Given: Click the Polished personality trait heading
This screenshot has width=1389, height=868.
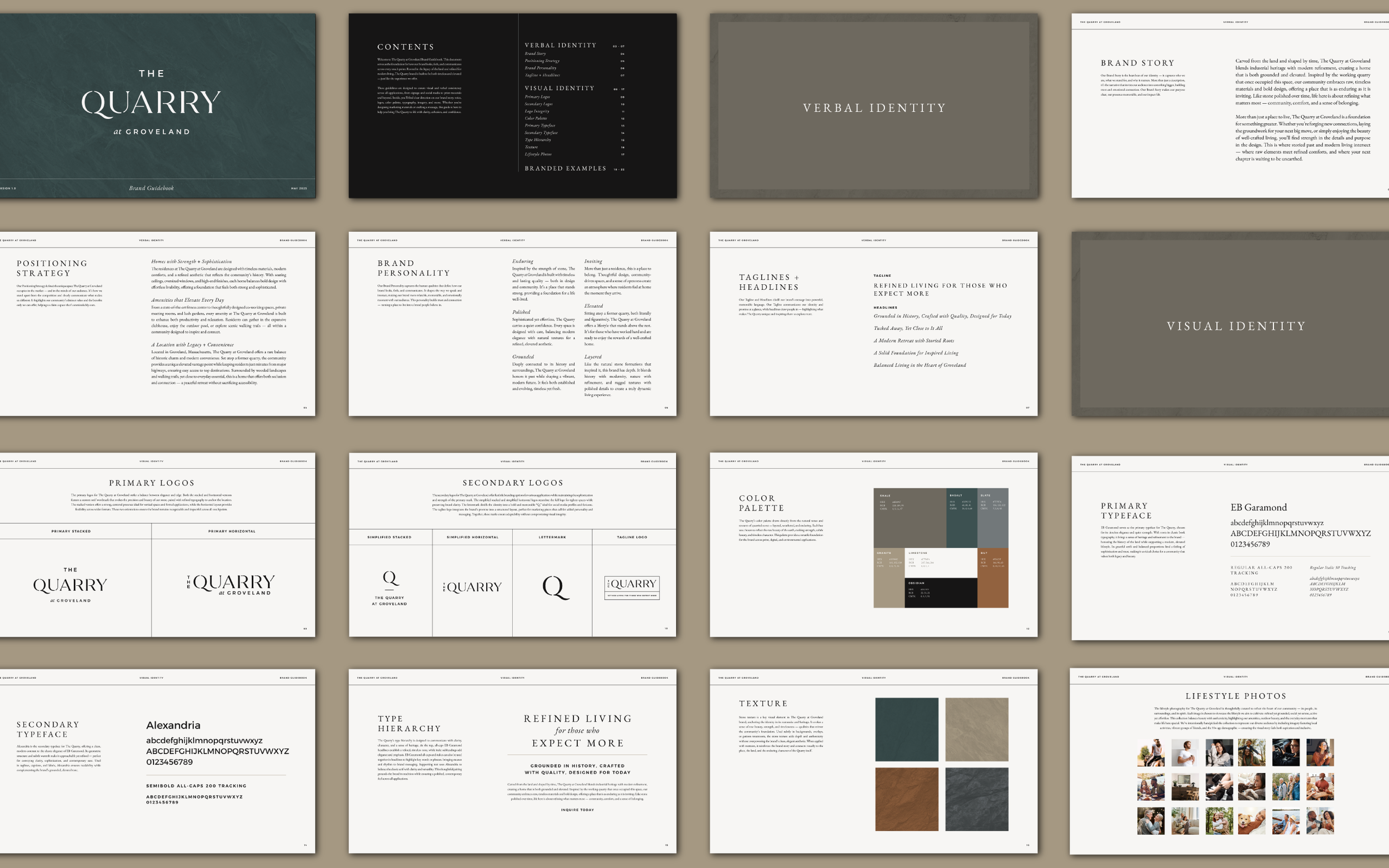Looking at the screenshot, I should click(x=521, y=312).
